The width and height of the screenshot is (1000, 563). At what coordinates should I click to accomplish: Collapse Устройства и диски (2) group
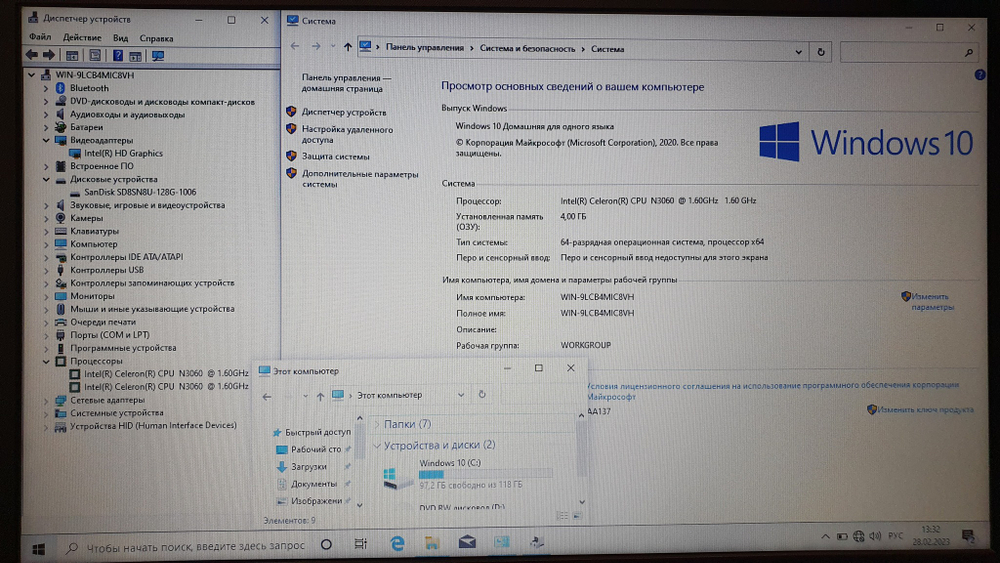point(377,446)
